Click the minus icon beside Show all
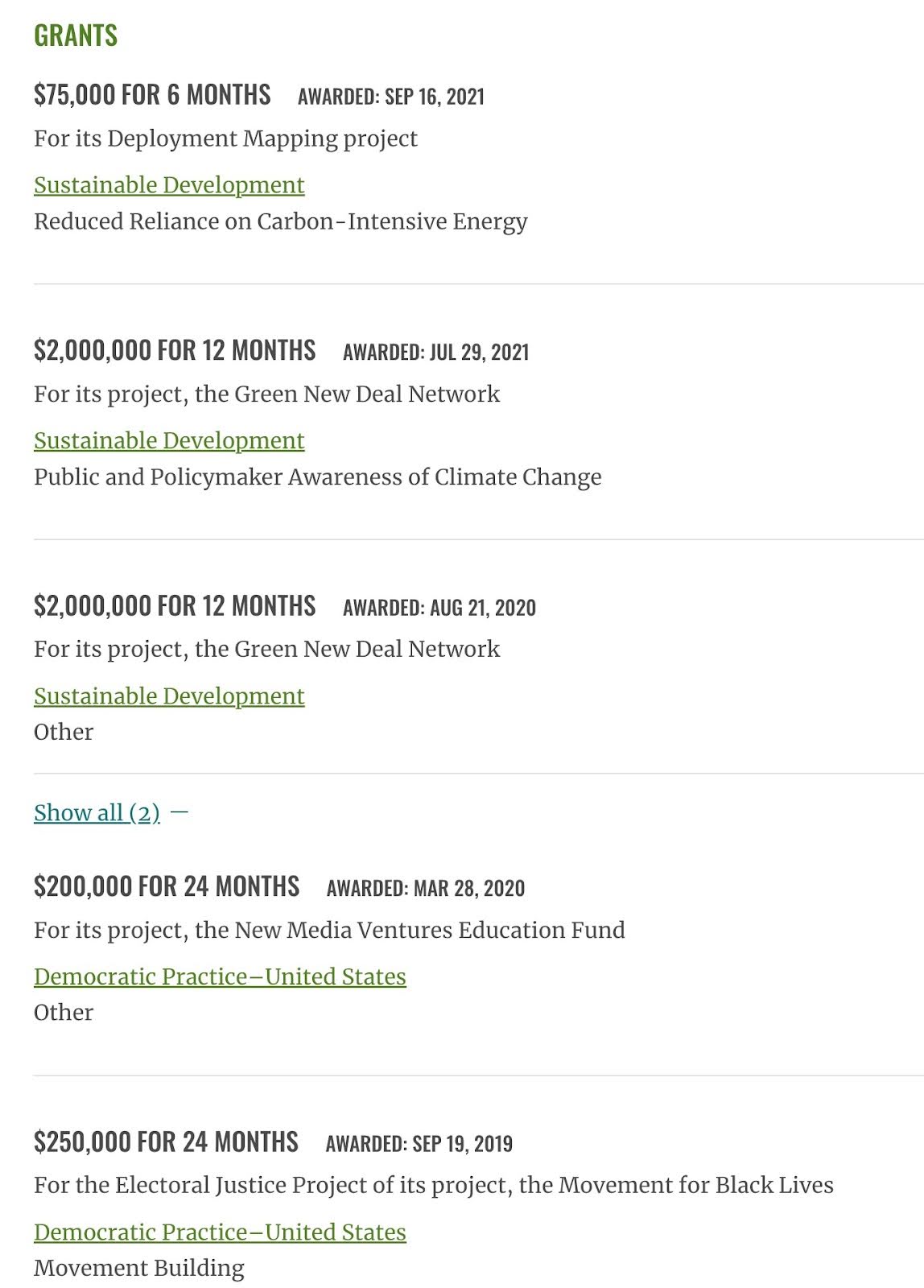 (x=179, y=813)
